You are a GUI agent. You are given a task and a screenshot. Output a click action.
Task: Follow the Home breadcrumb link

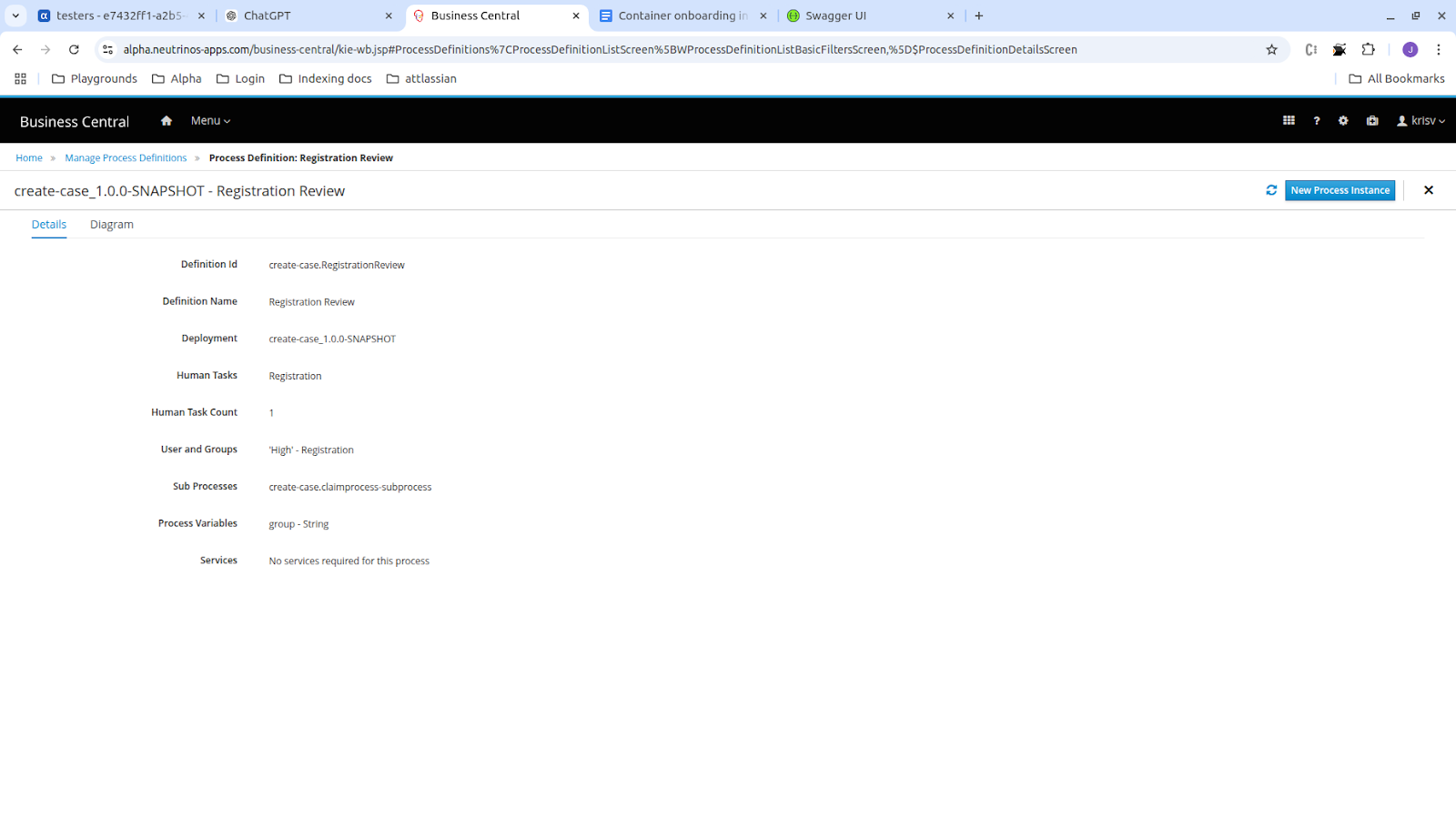(29, 158)
